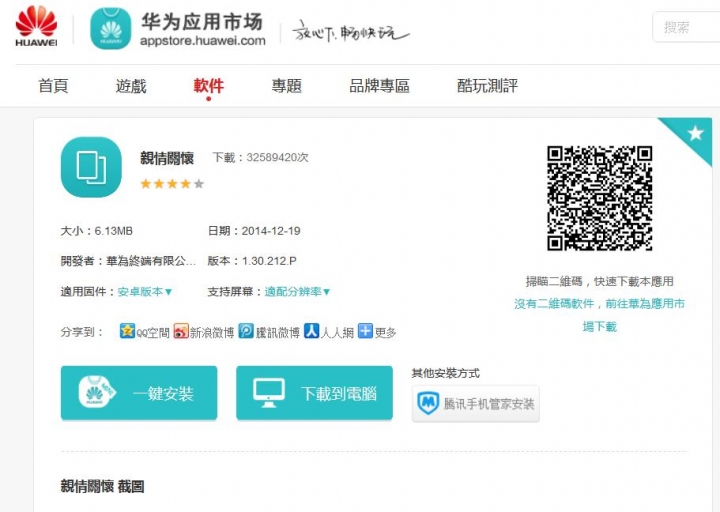Image resolution: width=720 pixels, height=512 pixels.
Task: Click the QR code image
Action: pos(600,198)
